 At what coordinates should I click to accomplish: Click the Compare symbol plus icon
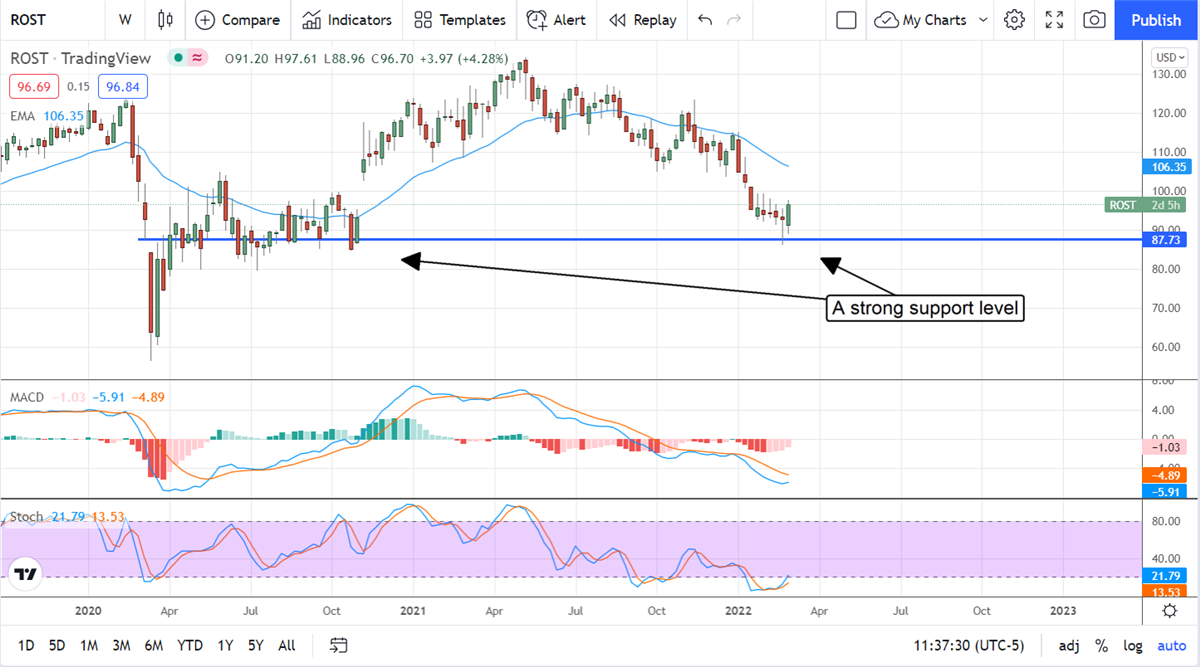pos(205,20)
